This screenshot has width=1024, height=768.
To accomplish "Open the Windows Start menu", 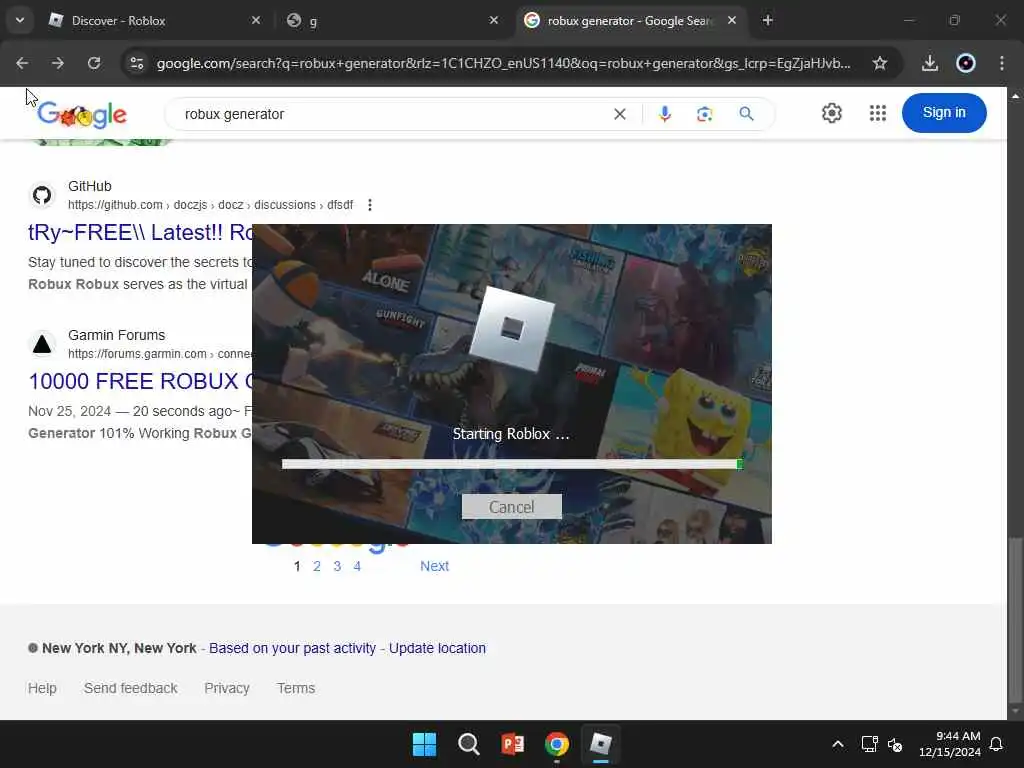I will pos(424,744).
